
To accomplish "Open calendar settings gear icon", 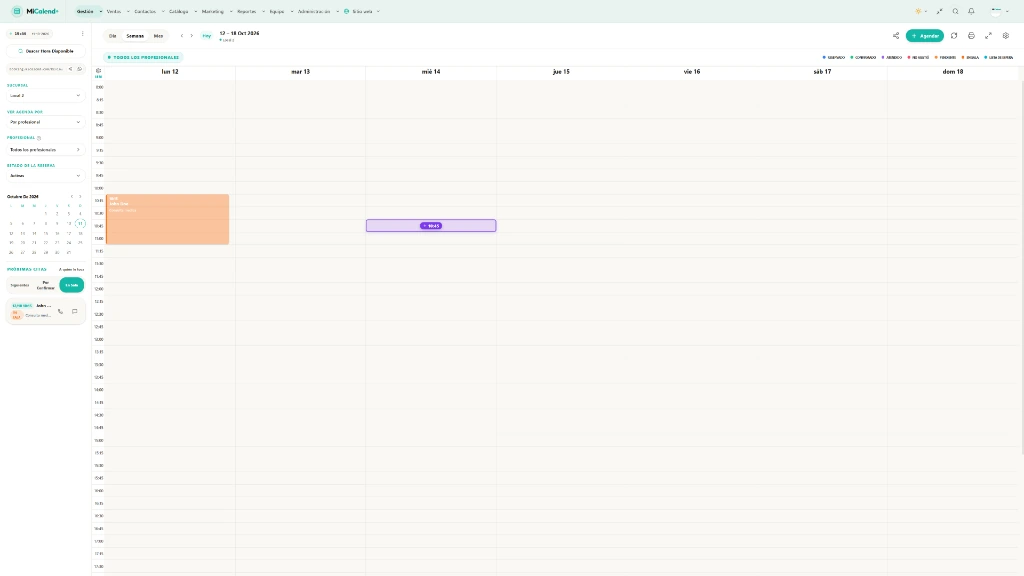I will pyautogui.click(x=1006, y=36).
